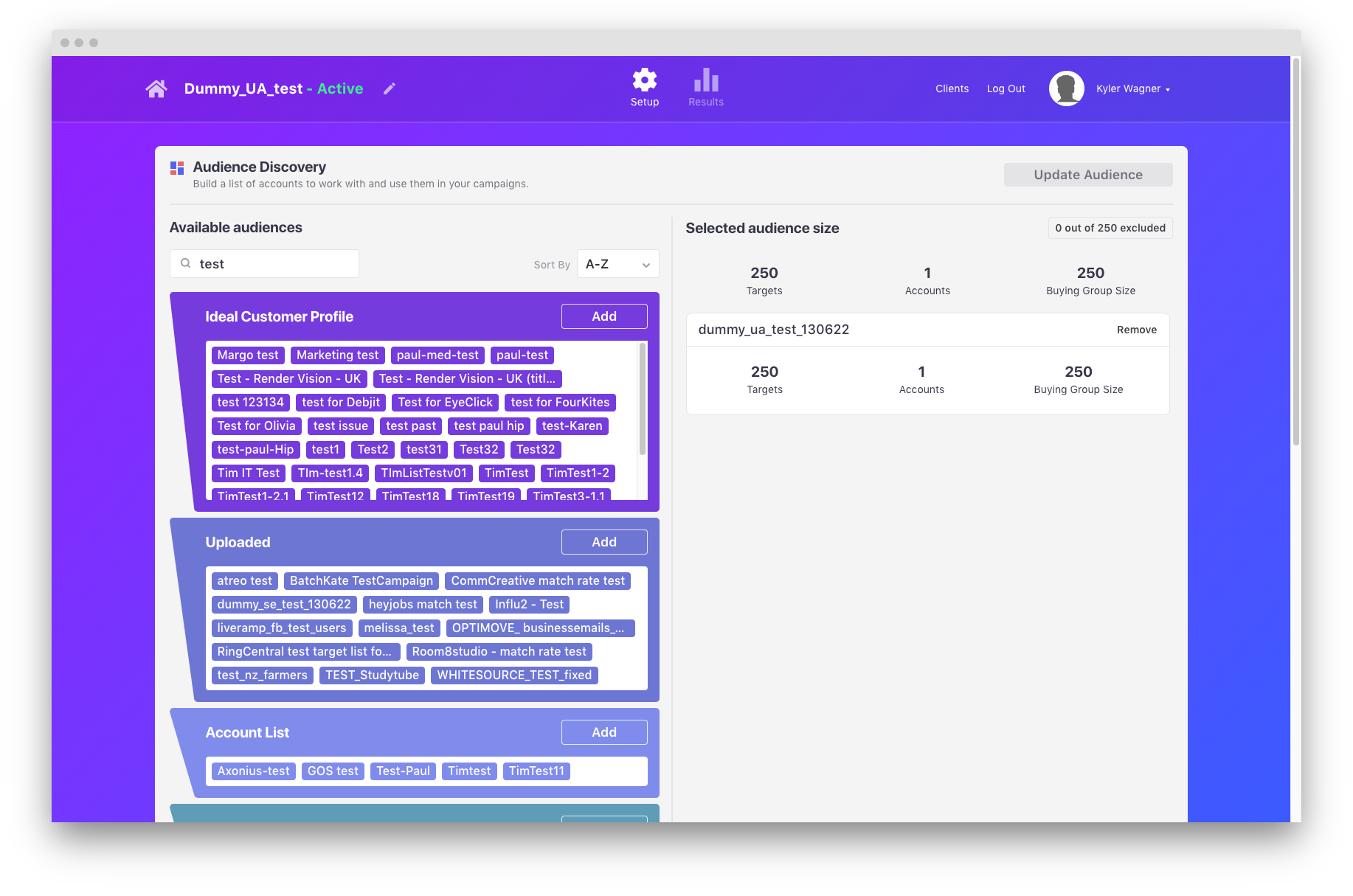
Task: Click the search magnifier icon
Action: tap(186, 263)
